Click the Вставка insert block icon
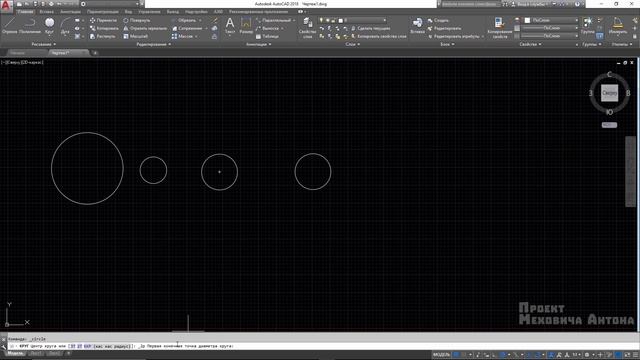640x360 pixels. [x=417, y=26]
